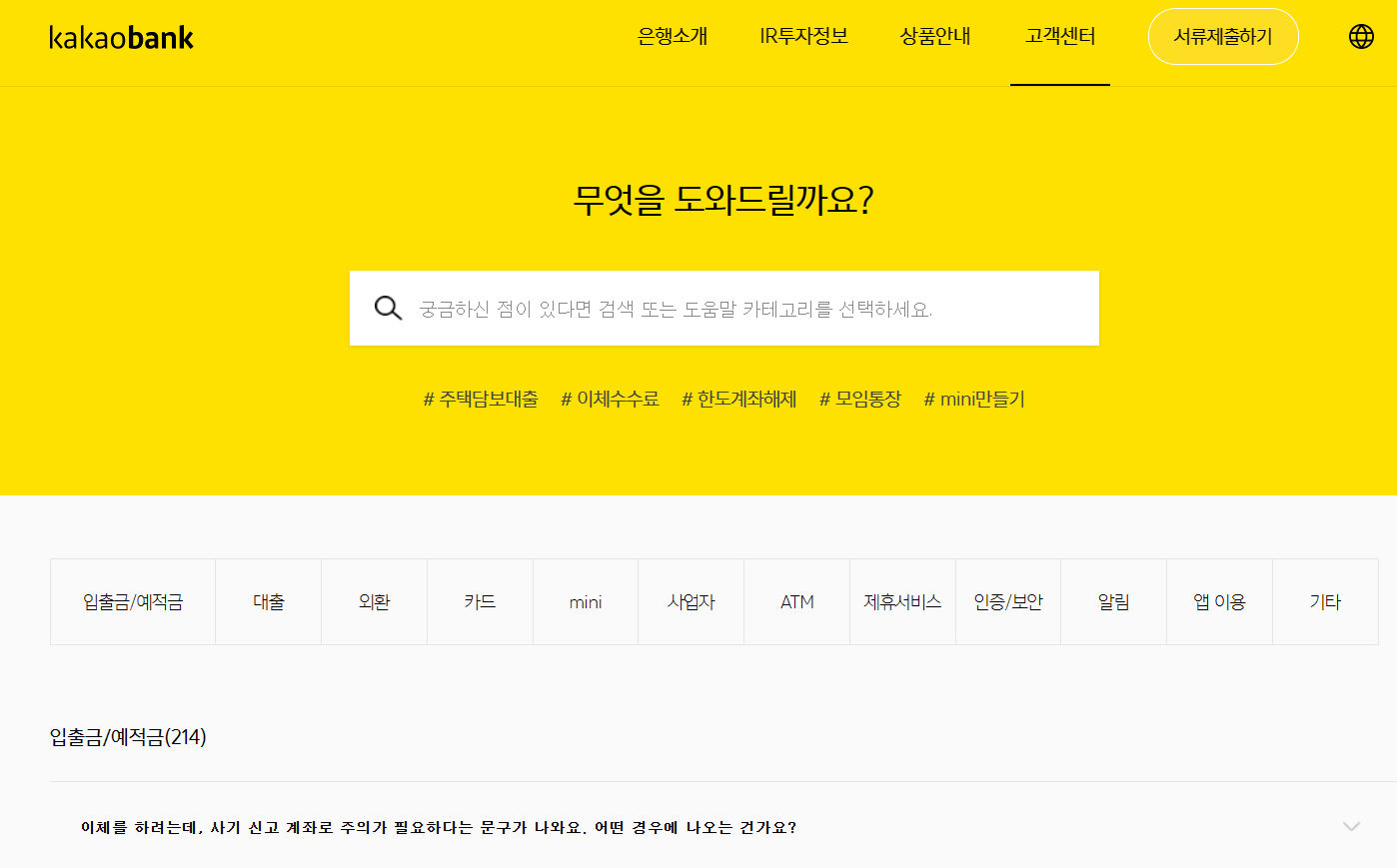Open the globe language selector icon
This screenshot has height=868, width=1397.
point(1361,36)
